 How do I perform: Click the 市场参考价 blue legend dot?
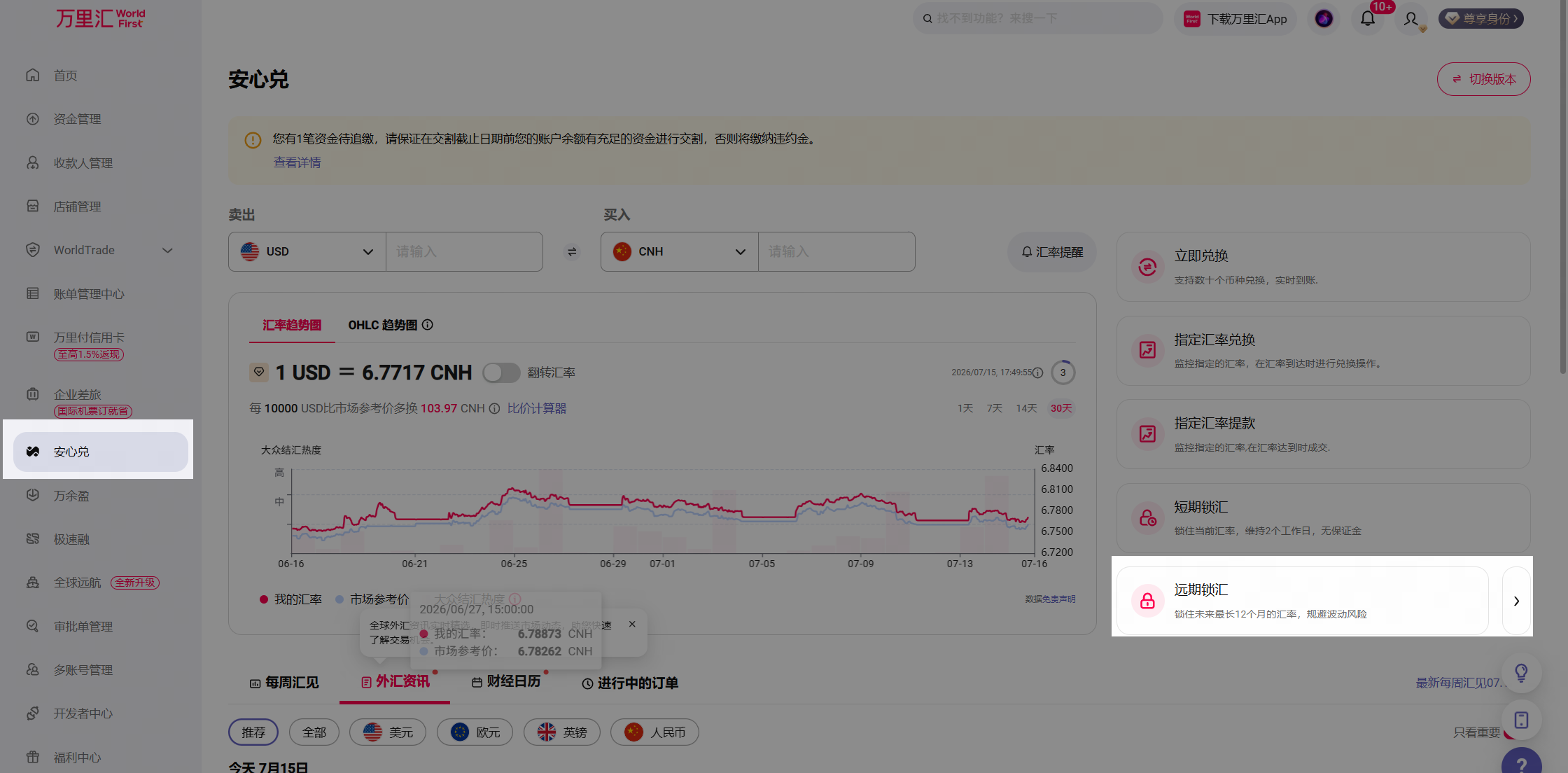pyautogui.click(x=339, y=599)
